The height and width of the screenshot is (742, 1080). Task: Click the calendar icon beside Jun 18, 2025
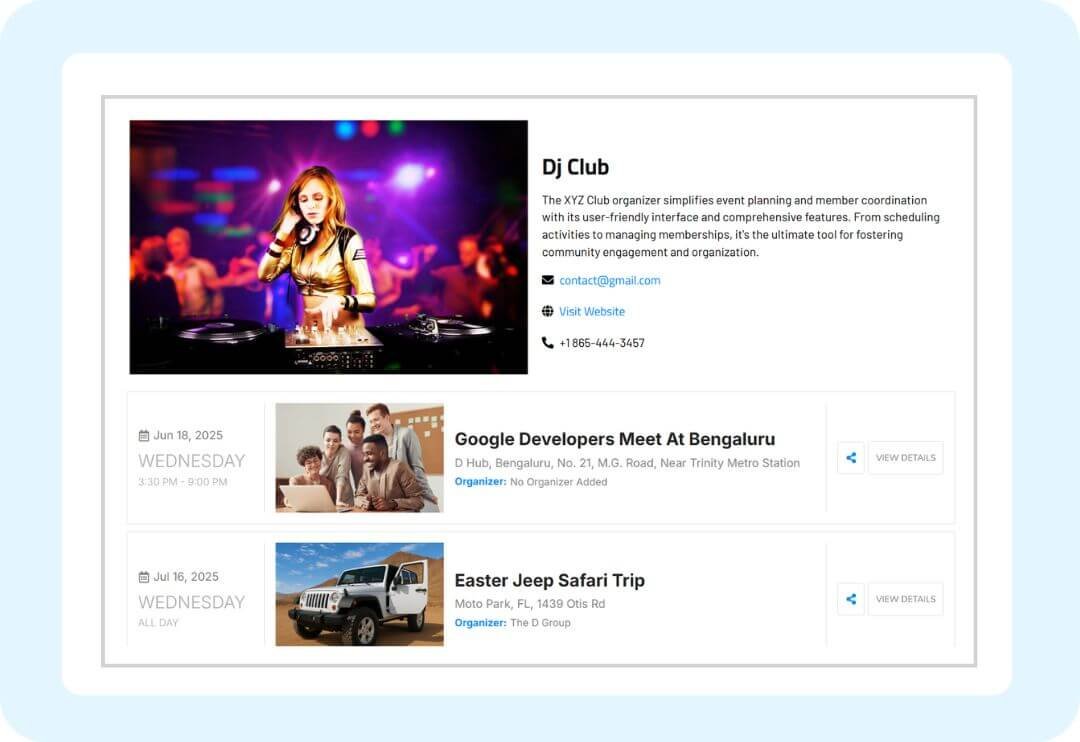144,436
